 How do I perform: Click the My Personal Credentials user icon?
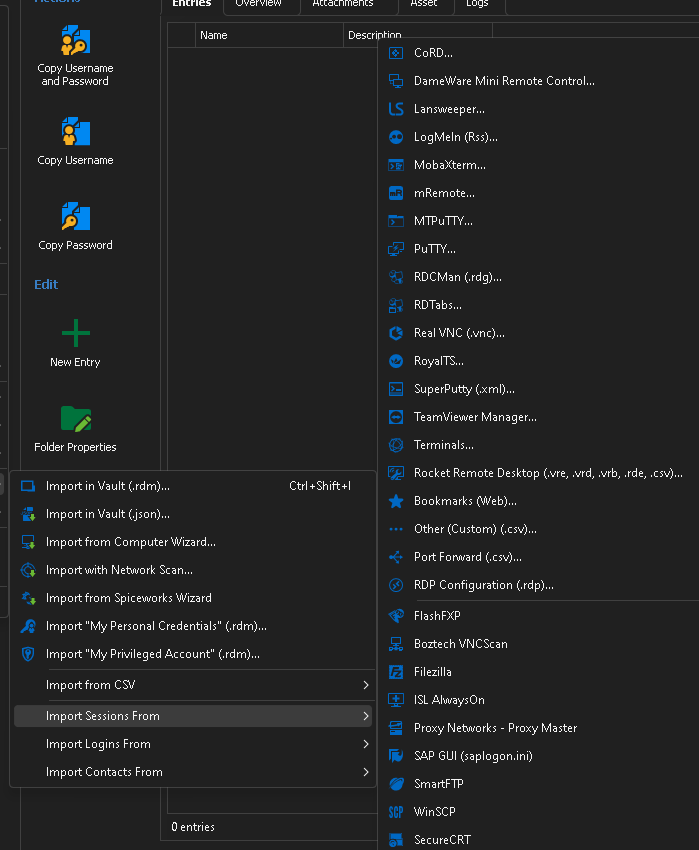[28, 626]
